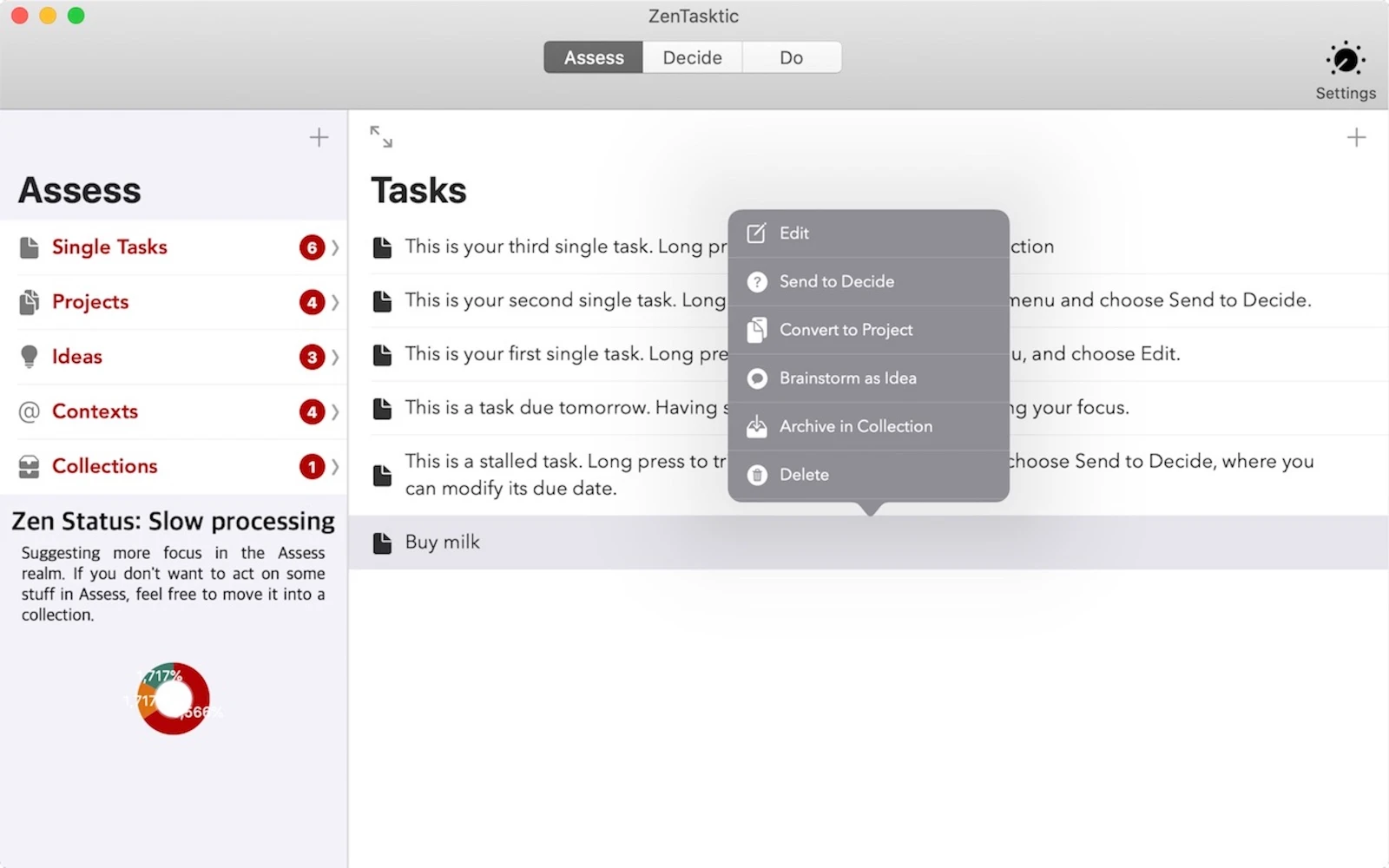Switch to the Decide tab

point(693,57)
